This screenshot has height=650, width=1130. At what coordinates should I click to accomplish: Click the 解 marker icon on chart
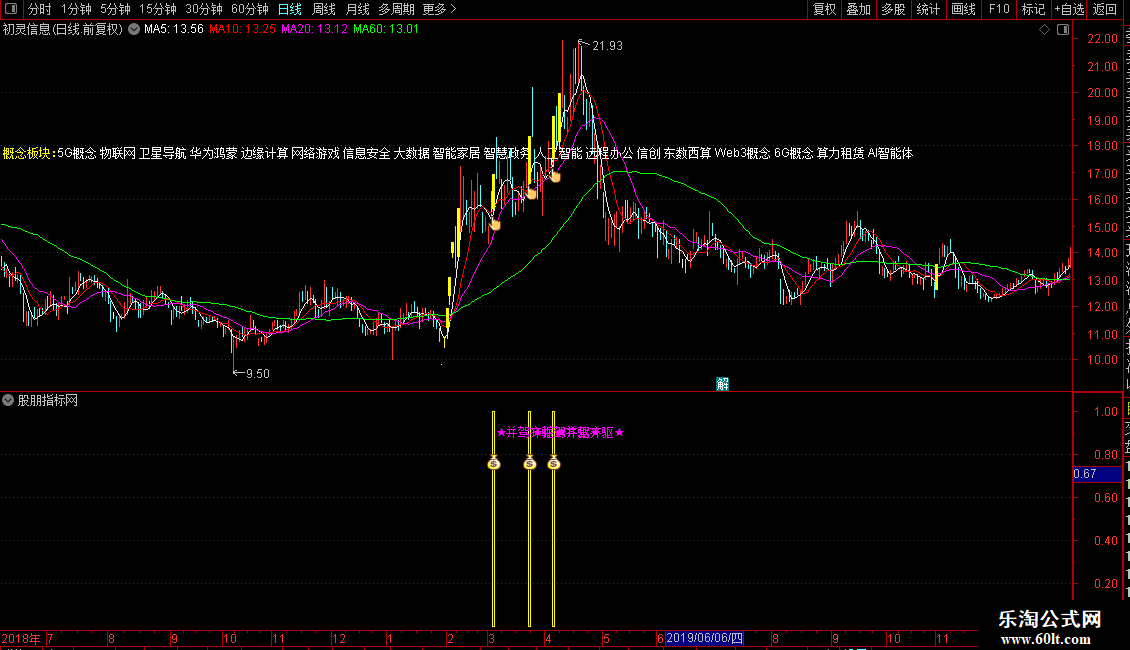tap(722, 384)
